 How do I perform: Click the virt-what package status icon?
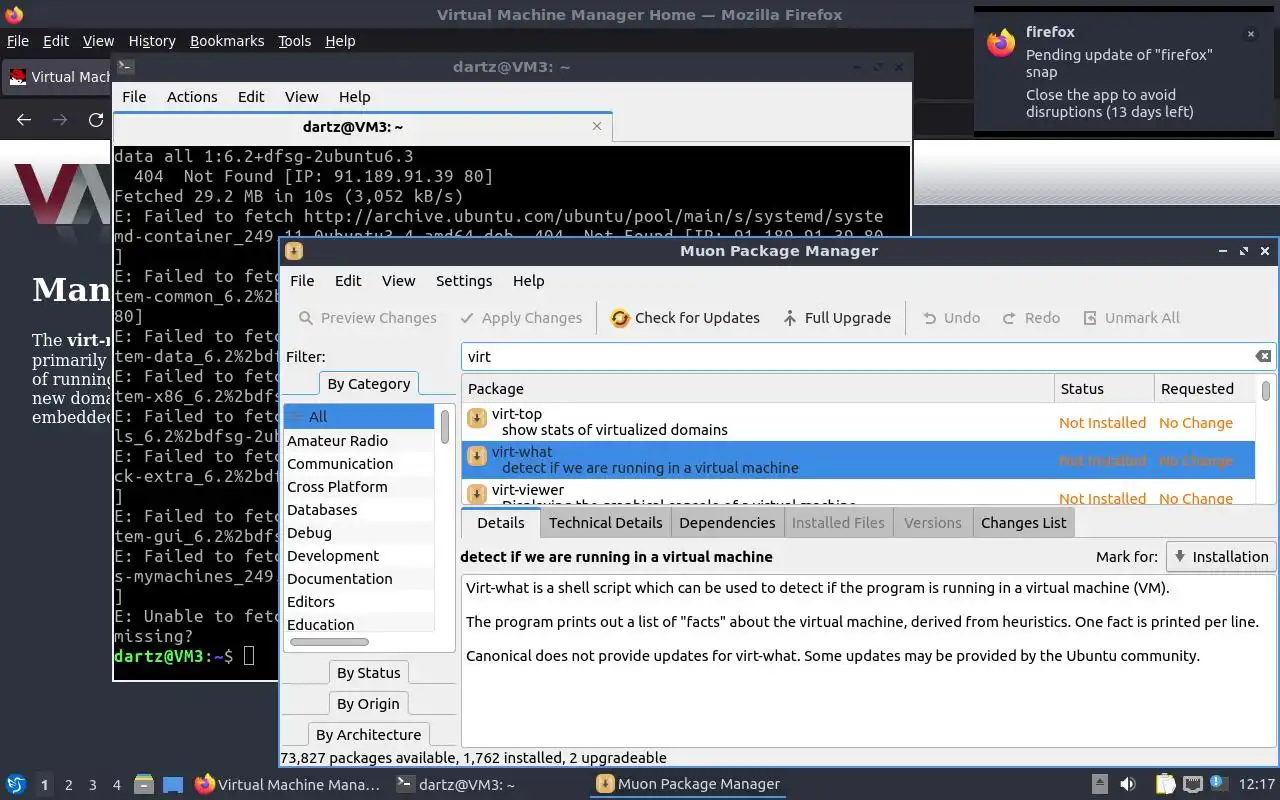click(477, 456)
